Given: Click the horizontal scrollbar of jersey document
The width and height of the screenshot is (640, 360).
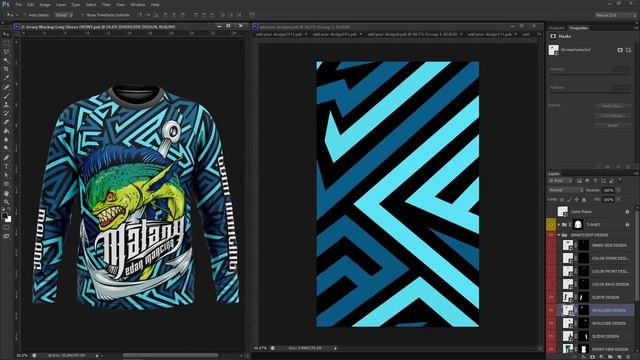Looking at the screenshot, I should point(170,356).
